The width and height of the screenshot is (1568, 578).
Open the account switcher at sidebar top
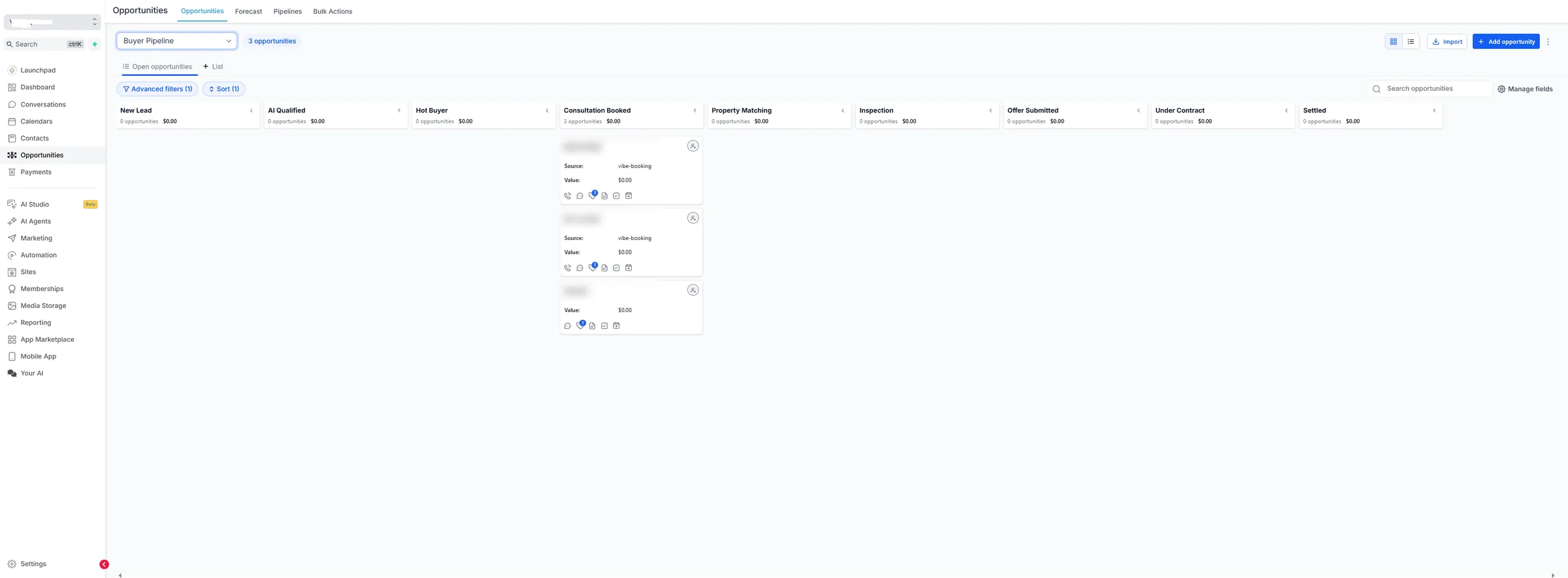tap(52, 22)
